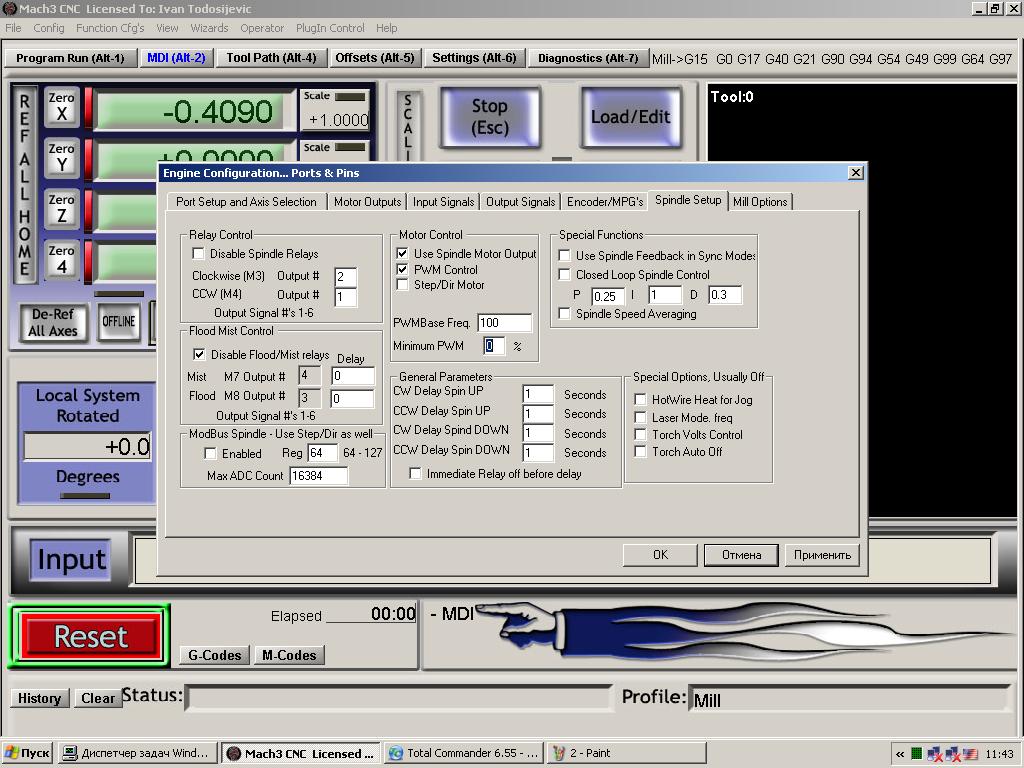Open Offsets (Alt-5) screen
The width and height of the screenshot is (1024, 768).
(375, 58)
